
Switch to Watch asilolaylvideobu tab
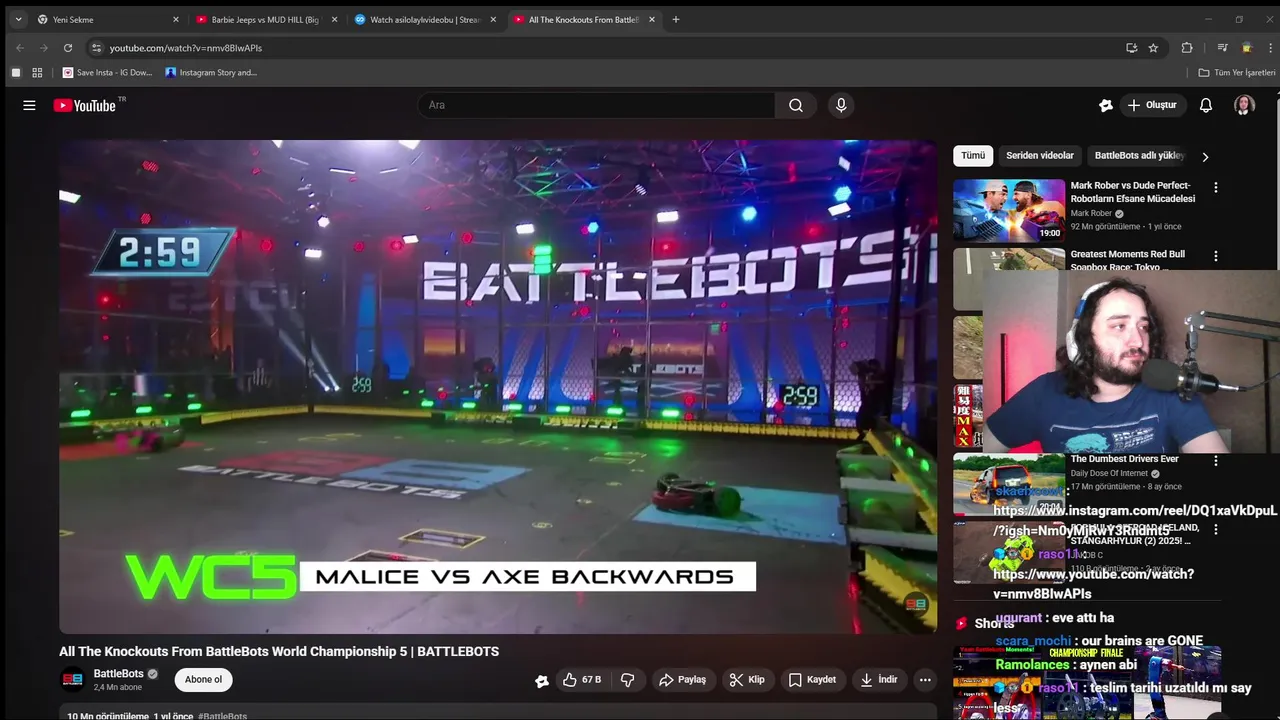point(425,19)
